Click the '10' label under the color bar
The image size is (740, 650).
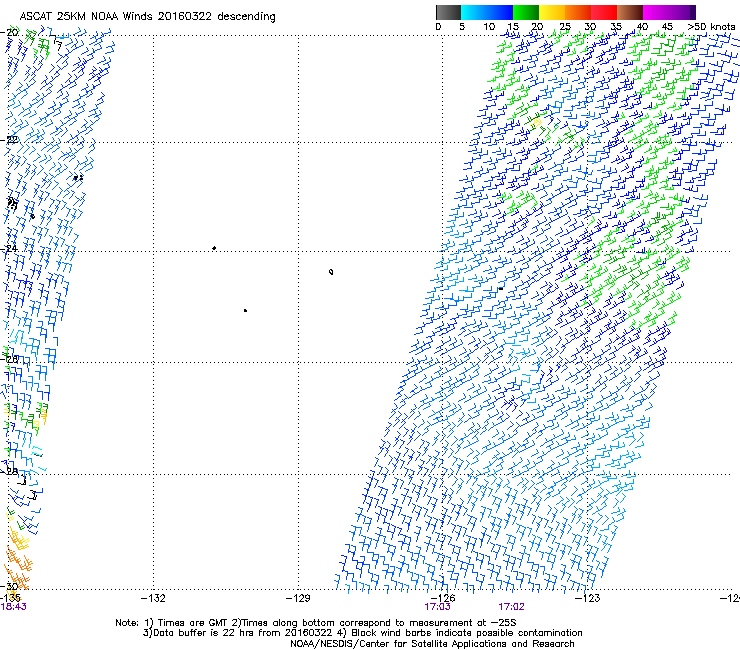coord(489,27)
